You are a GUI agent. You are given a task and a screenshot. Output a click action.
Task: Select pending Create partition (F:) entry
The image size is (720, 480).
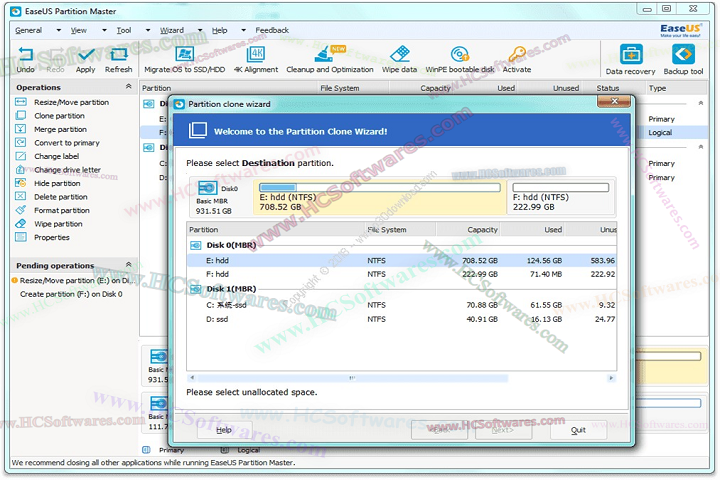pyautogui.click(x=71, y=294)
